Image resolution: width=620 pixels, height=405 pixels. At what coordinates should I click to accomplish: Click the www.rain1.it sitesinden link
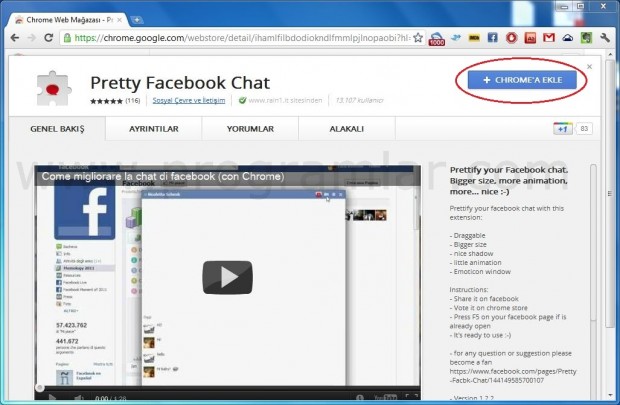285,100
